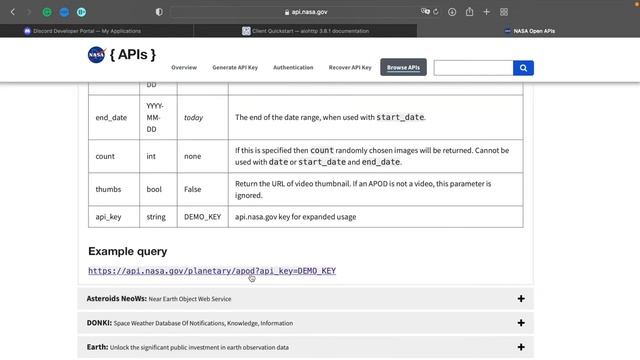The height and width of the screenshot is (360, 640).
Task: Switch to Client Quickstart aiohttp documentation tab
Action: click(x=305, y=31)
